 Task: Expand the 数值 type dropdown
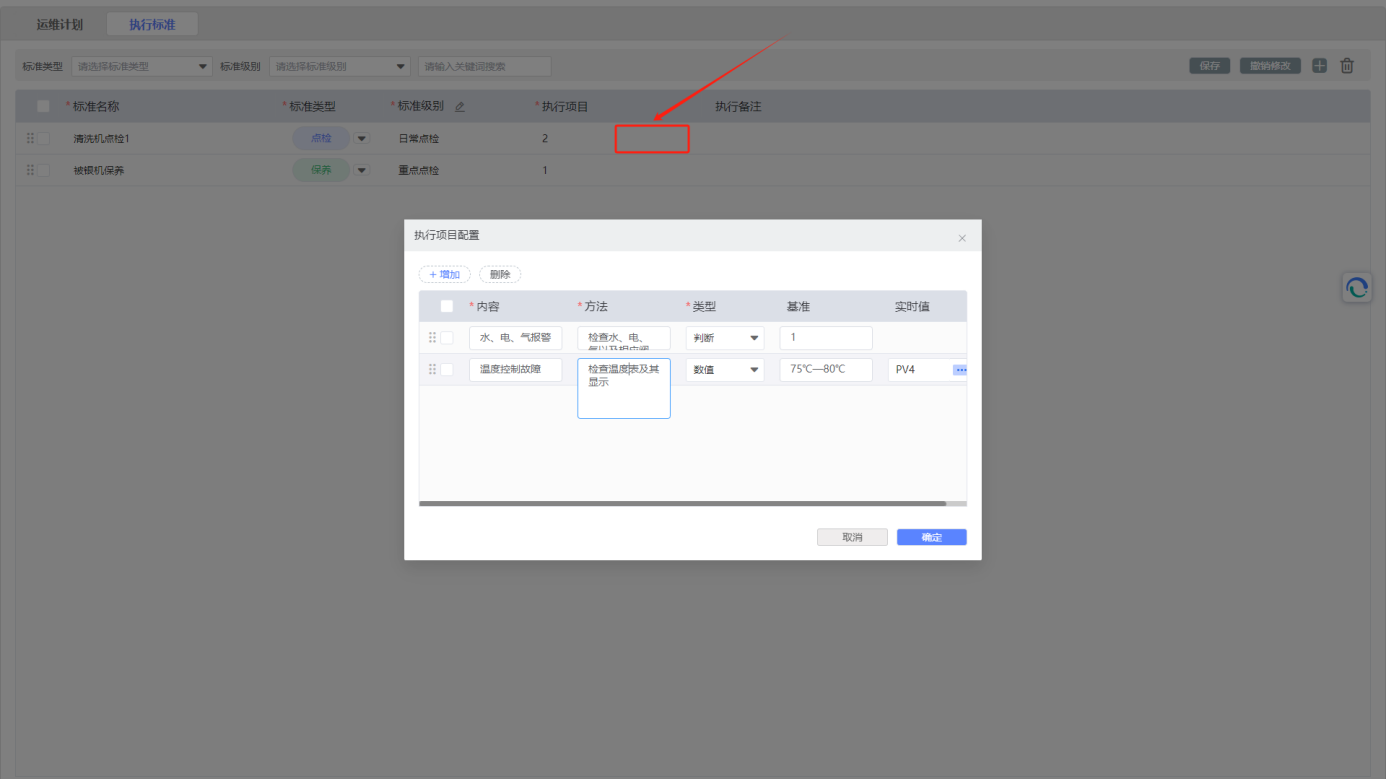click(724, 370)
